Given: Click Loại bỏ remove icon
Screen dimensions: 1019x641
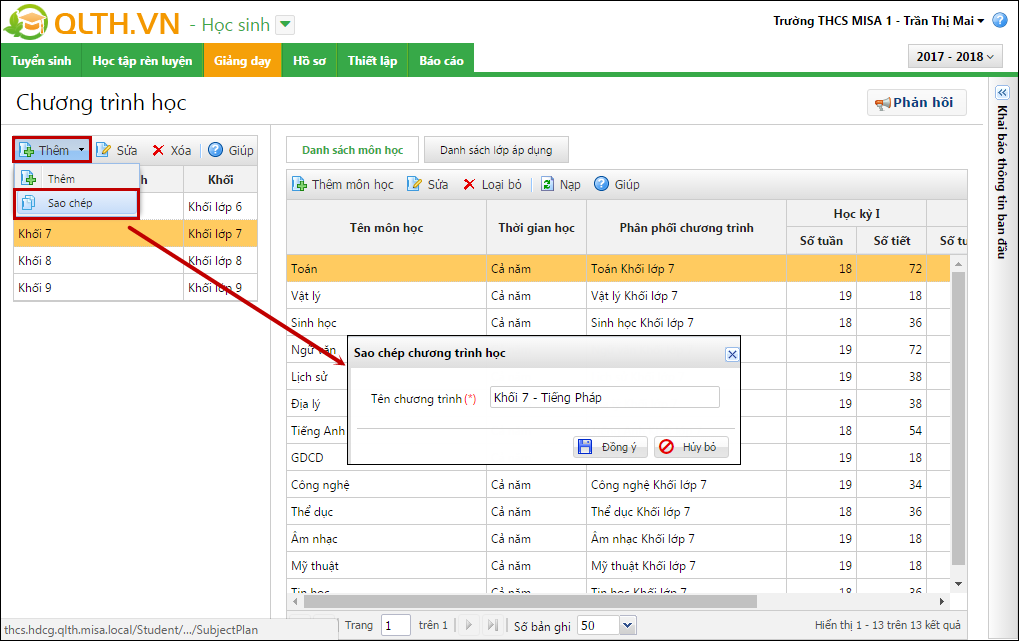Looking at the screenshot, I should pos(469,184).
